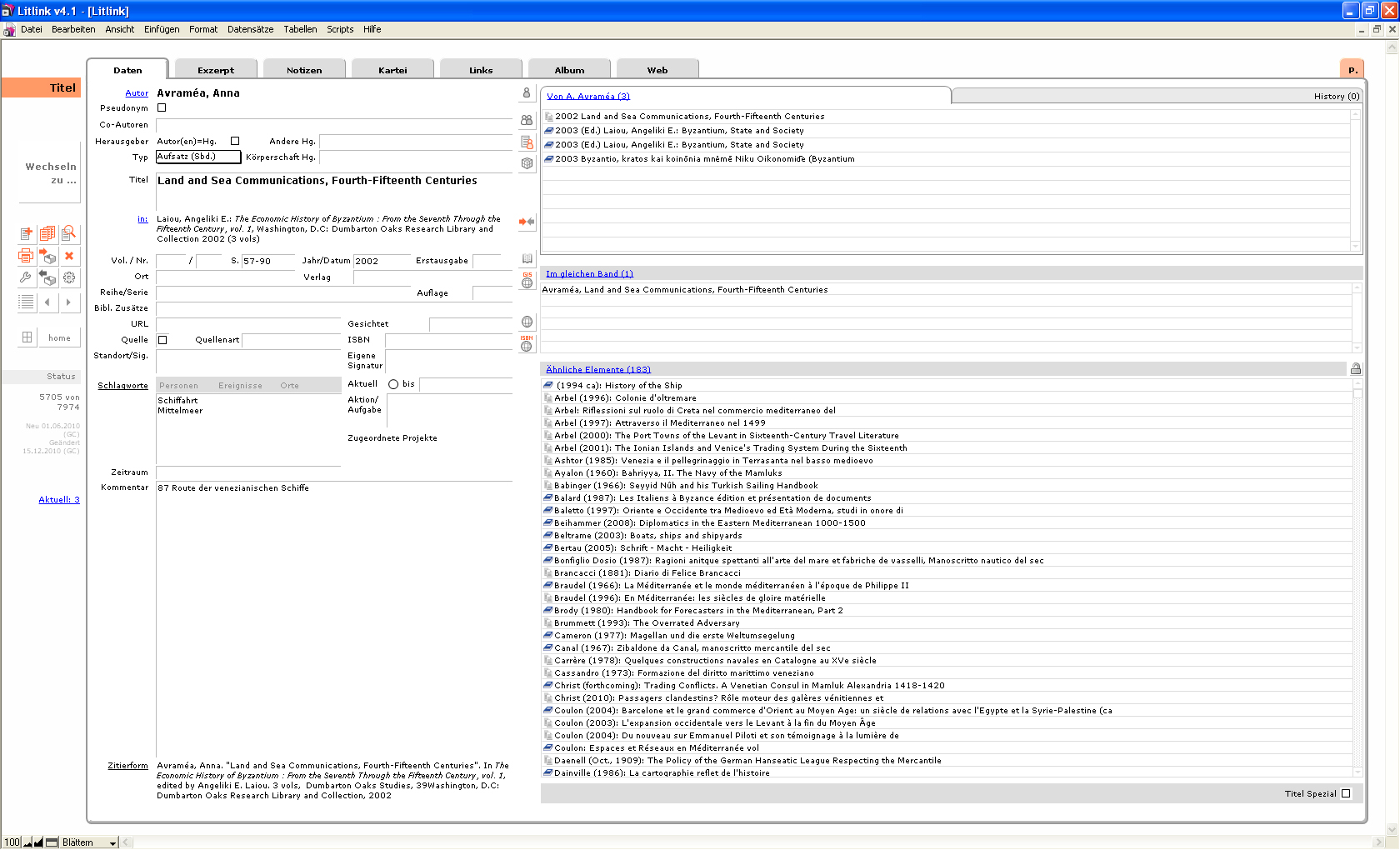Open the Von A. Avraméa (3) link

(588, 97)
